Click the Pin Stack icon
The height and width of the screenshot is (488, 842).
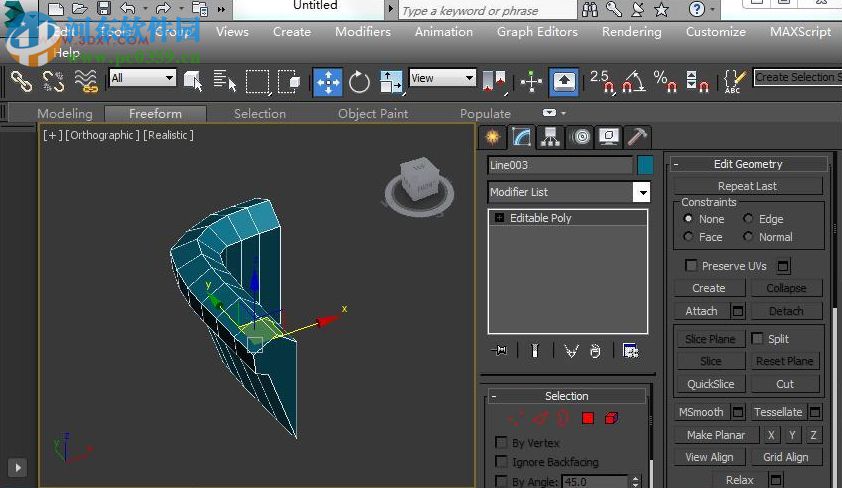(x=499, y=351)
